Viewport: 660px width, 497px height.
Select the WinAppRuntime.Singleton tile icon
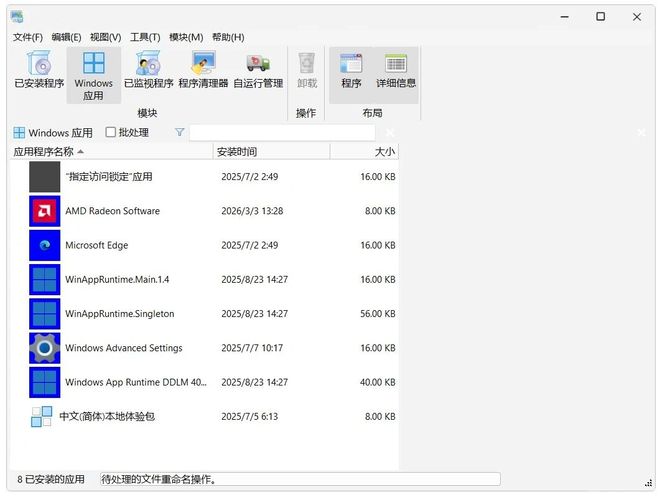tap(45, 314)
